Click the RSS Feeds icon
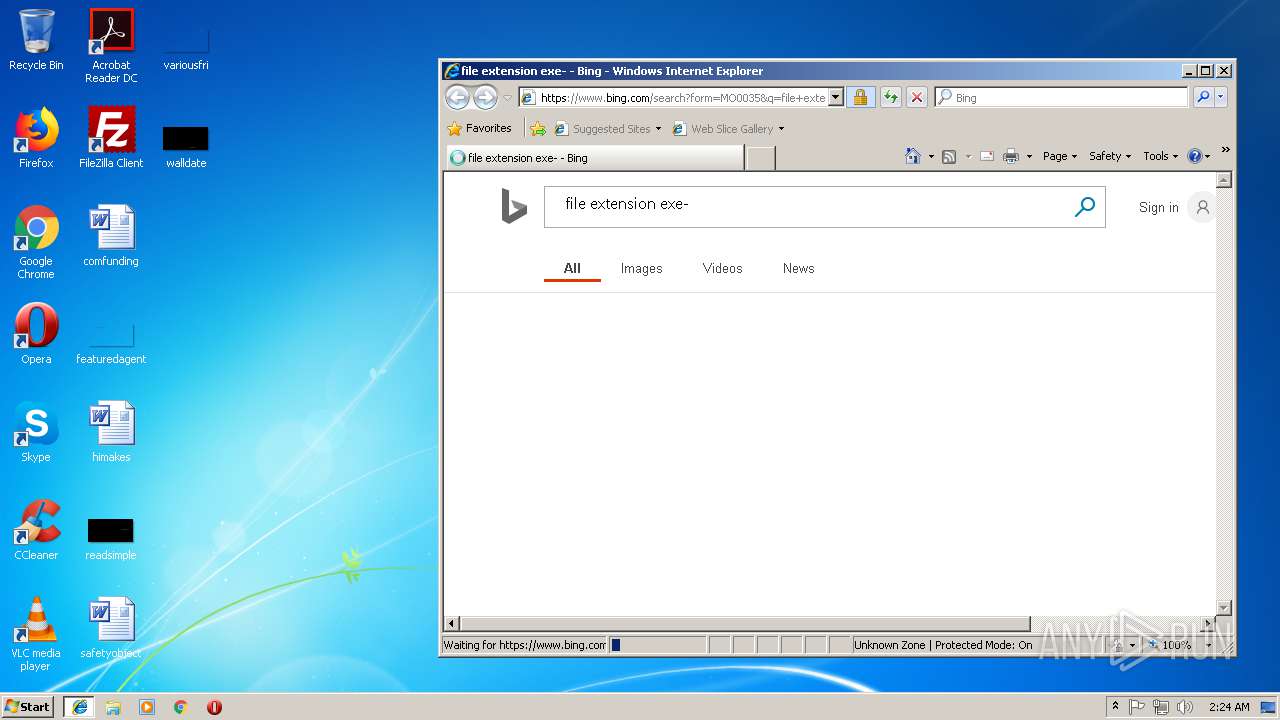 (x=949, y=156)
